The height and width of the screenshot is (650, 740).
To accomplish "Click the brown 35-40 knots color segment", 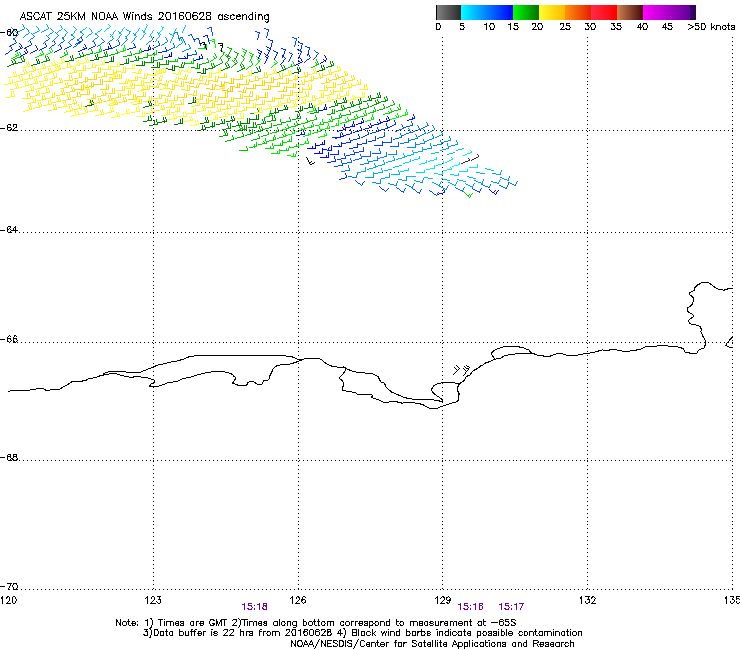I will click(630, 12).
